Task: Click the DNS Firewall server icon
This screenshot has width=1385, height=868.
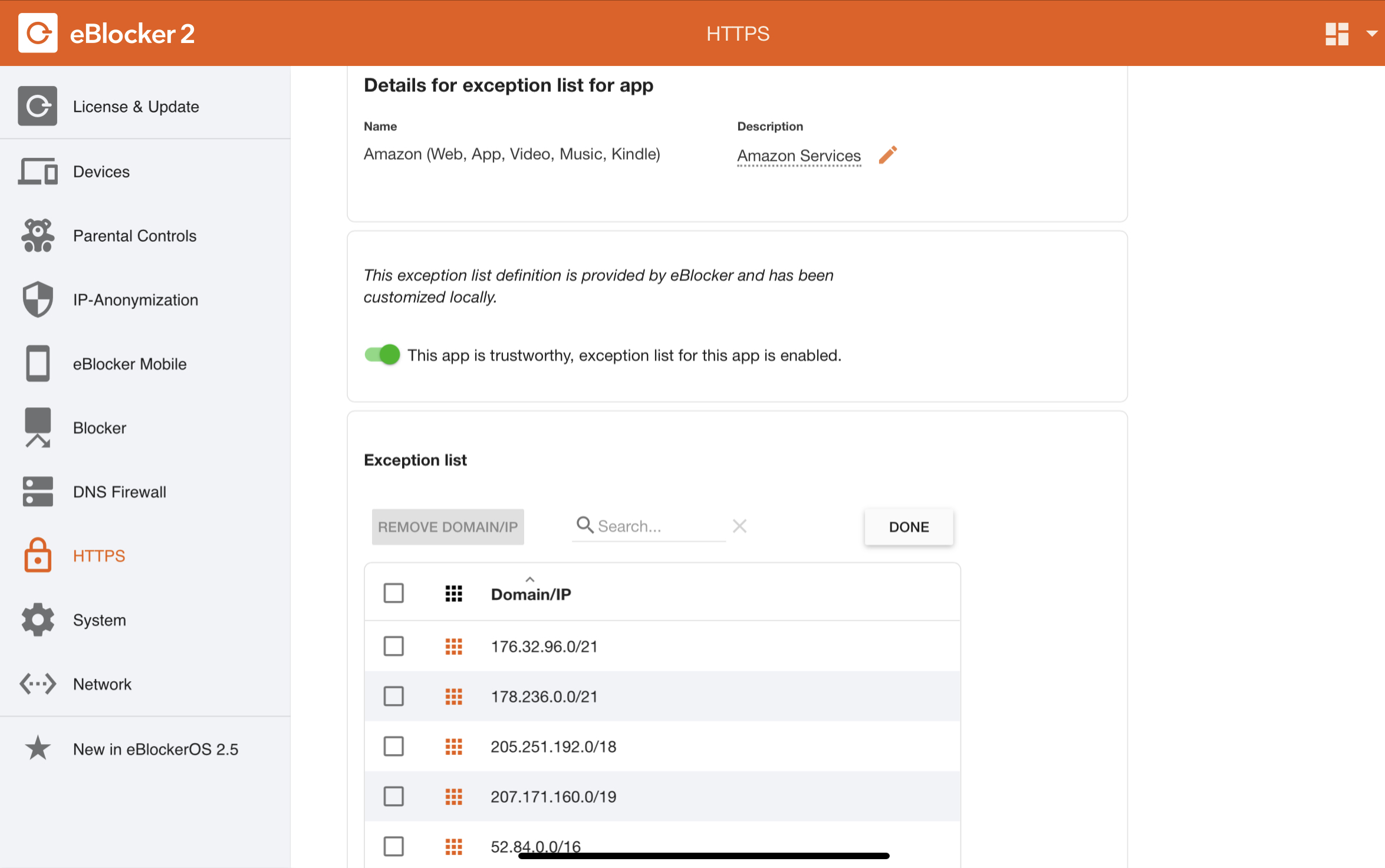Action: [x=38, y=491]
